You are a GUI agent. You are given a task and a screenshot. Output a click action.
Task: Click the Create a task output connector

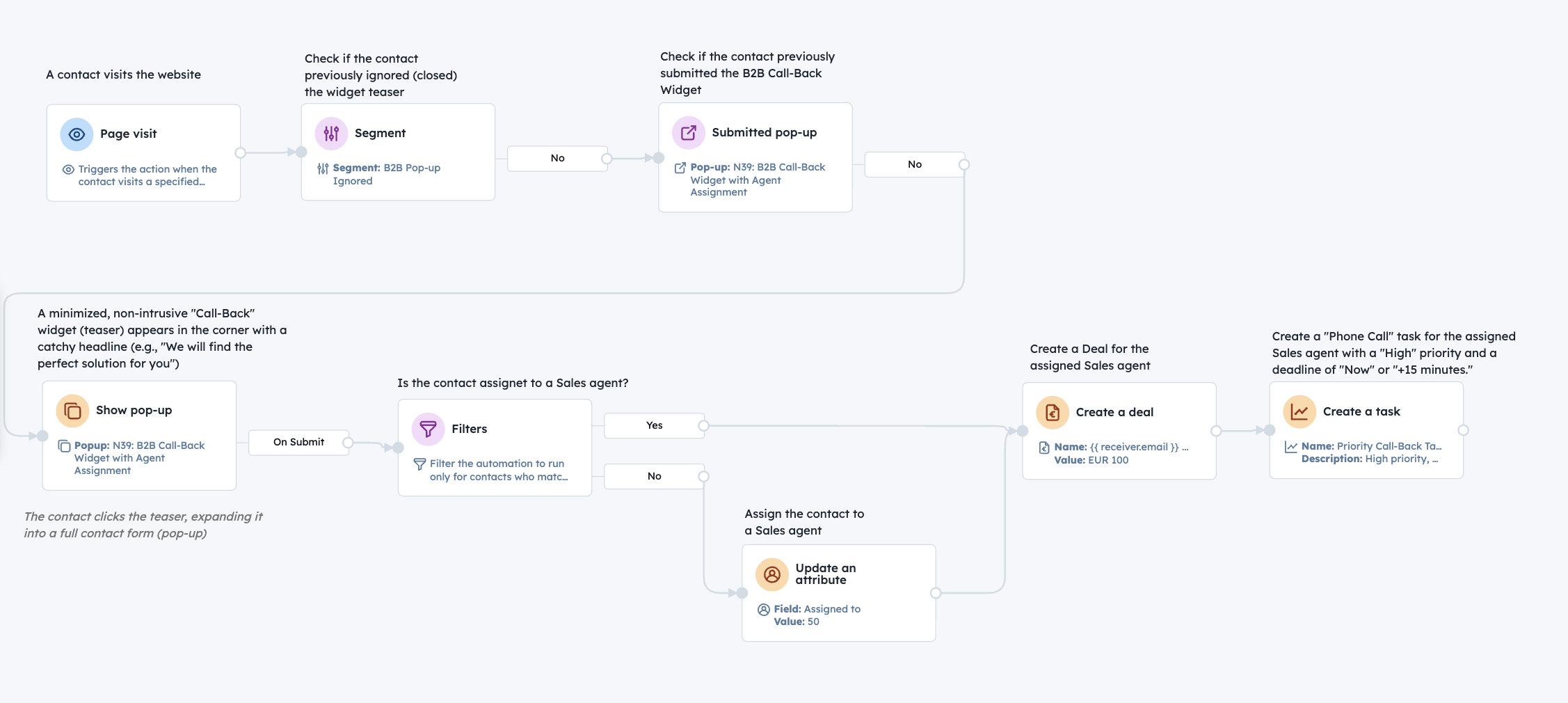[x=1463, y=431]
